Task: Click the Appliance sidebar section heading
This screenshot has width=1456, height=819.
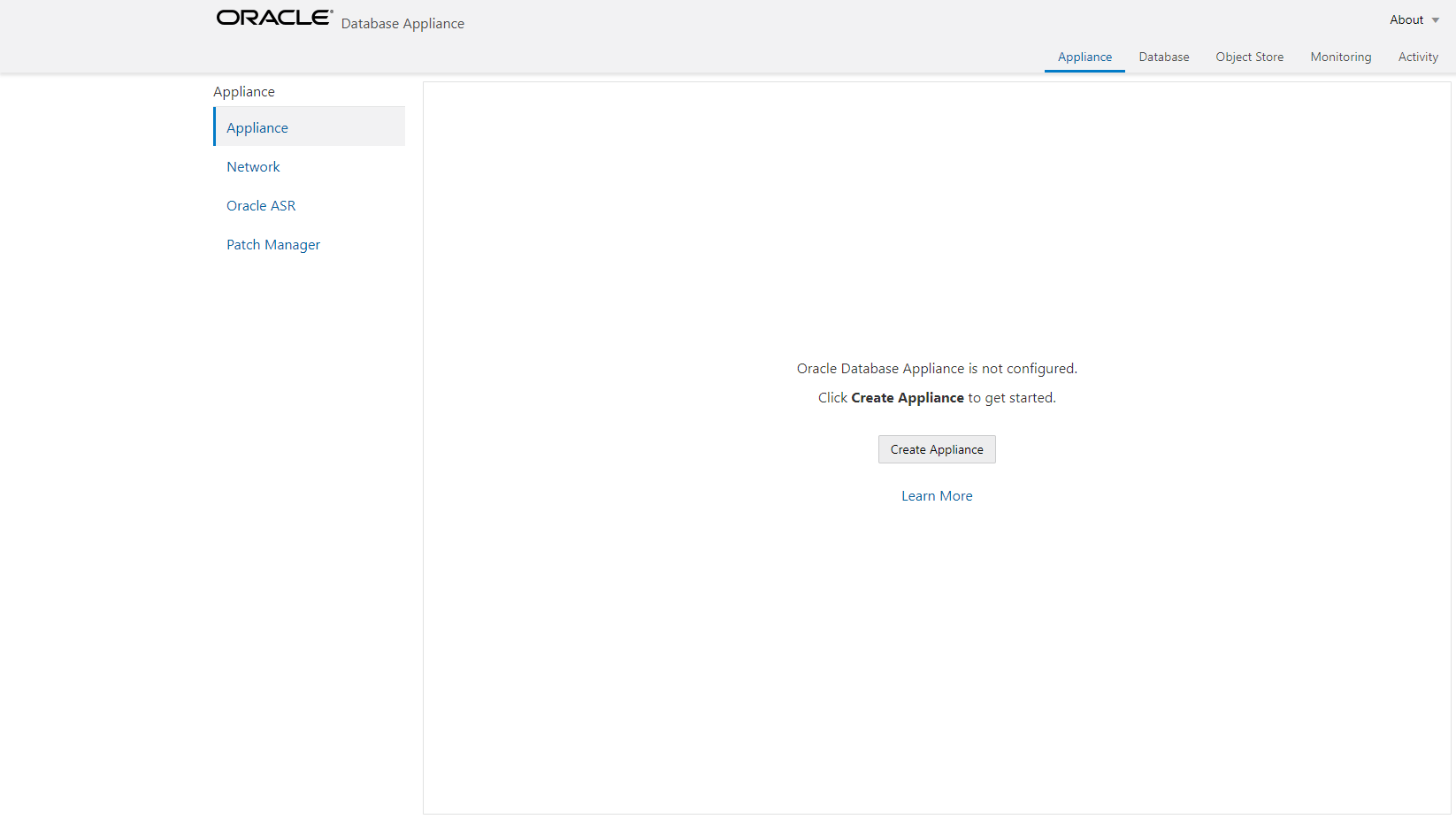Action: [x=244, y=91]
